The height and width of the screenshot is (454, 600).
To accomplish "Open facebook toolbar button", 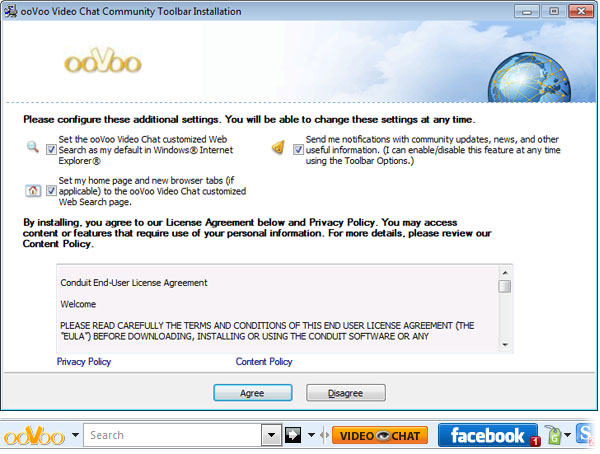I will click(x=489, y=436).
